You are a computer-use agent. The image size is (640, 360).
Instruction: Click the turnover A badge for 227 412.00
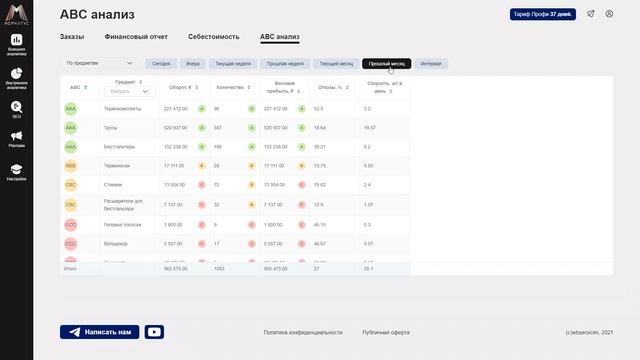(202, 109)
